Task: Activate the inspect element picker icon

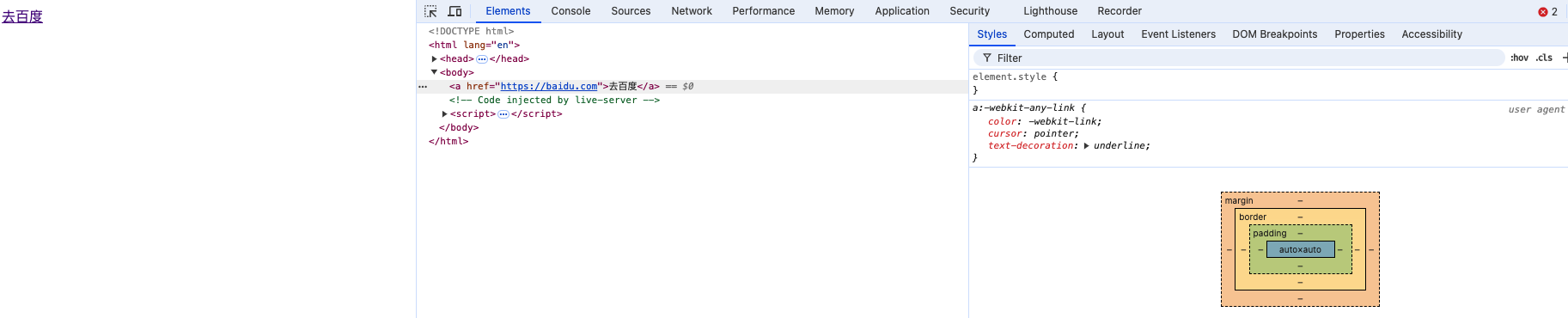Action: [430, 11]
